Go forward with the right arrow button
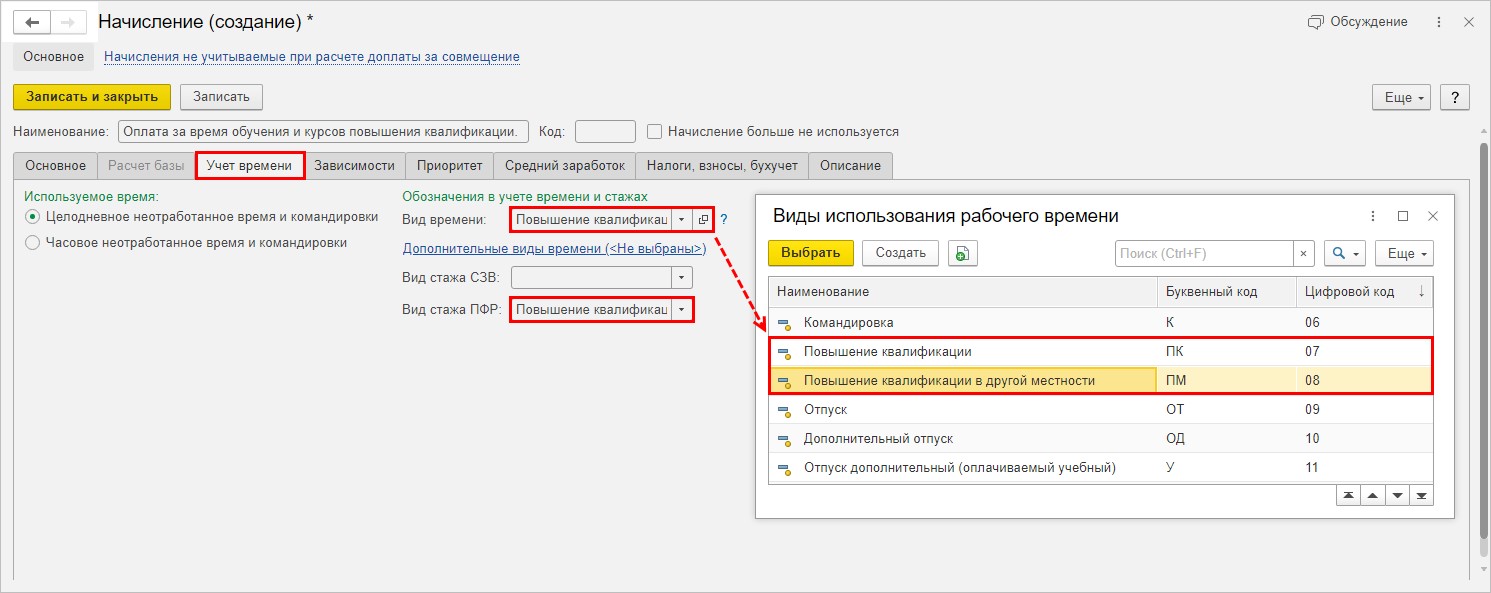The image size is (1491, 593). 68,22
